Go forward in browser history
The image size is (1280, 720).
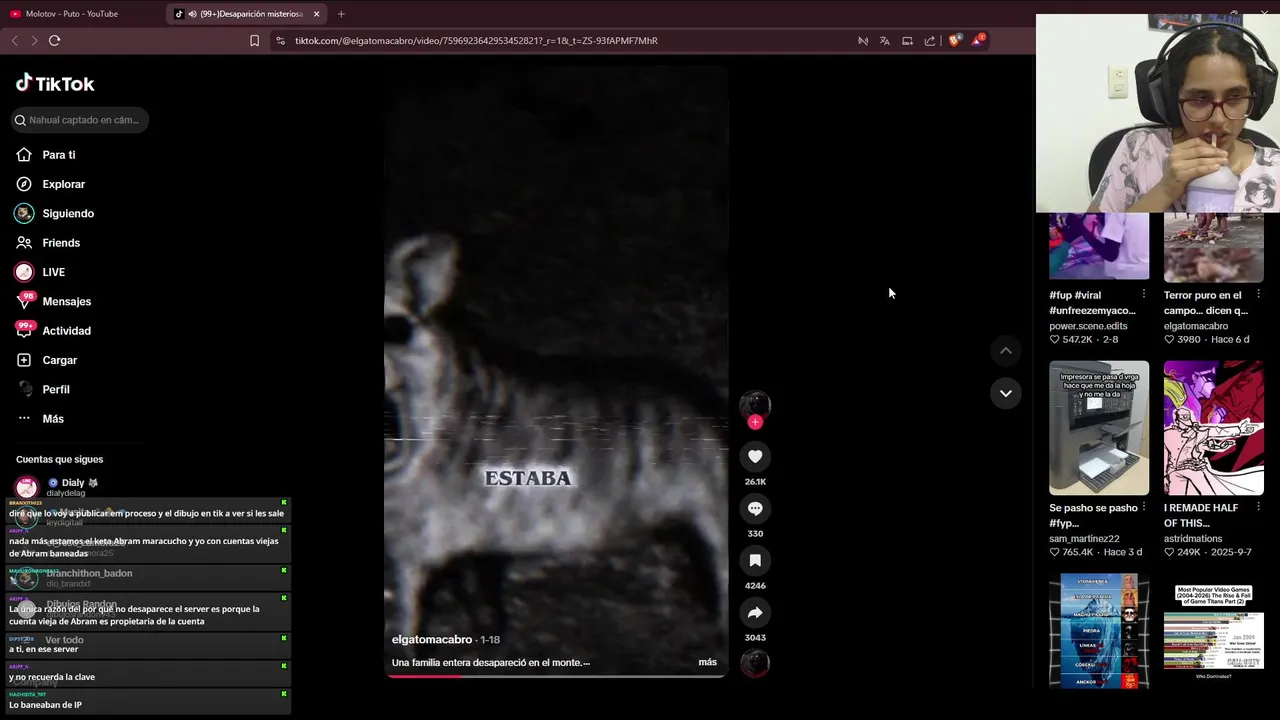[34, 41]
